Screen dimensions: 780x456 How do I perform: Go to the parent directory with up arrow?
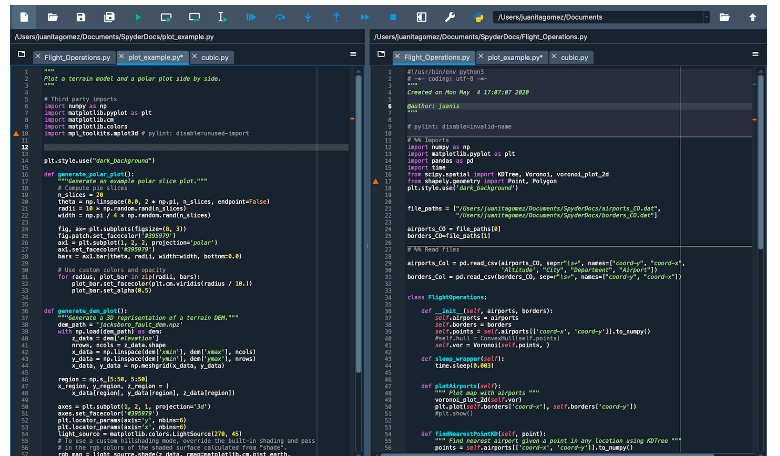point(752,17)
